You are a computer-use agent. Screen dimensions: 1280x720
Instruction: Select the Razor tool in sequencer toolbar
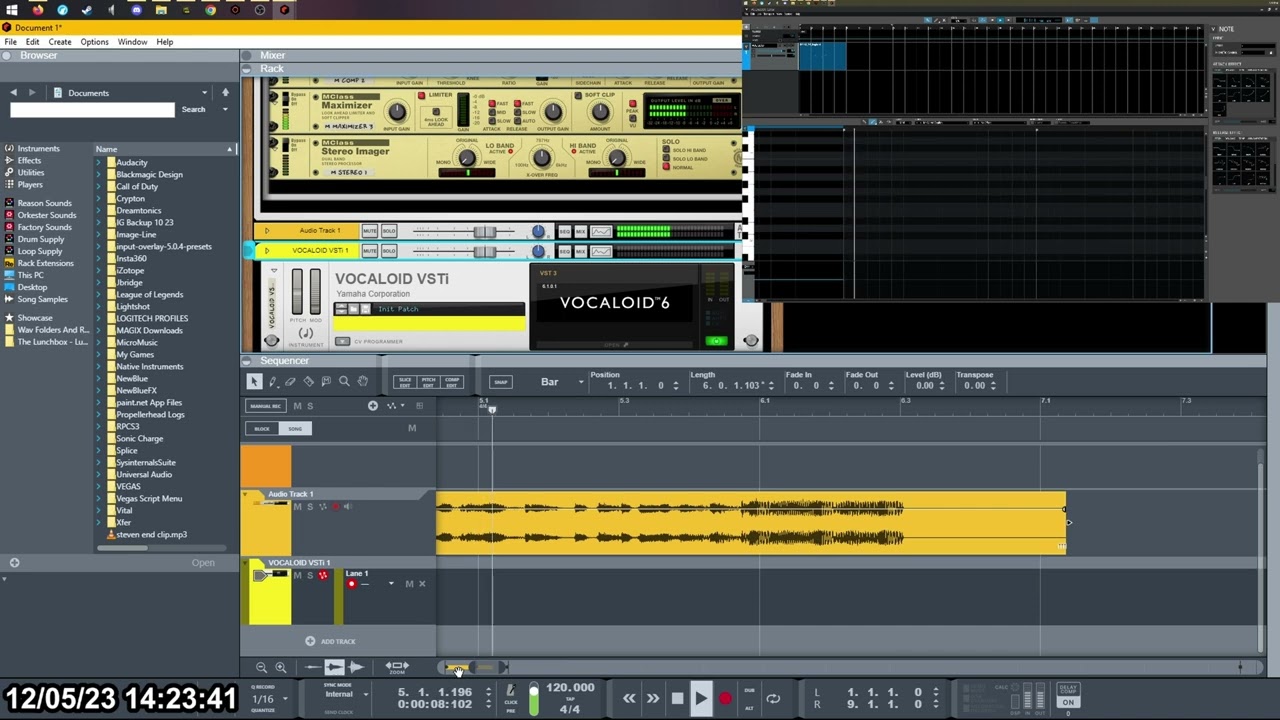tap(308, 381)
